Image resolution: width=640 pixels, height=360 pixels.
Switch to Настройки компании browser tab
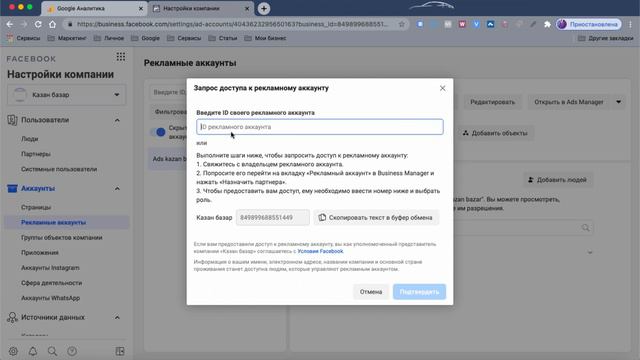click(x=200, y=8)
